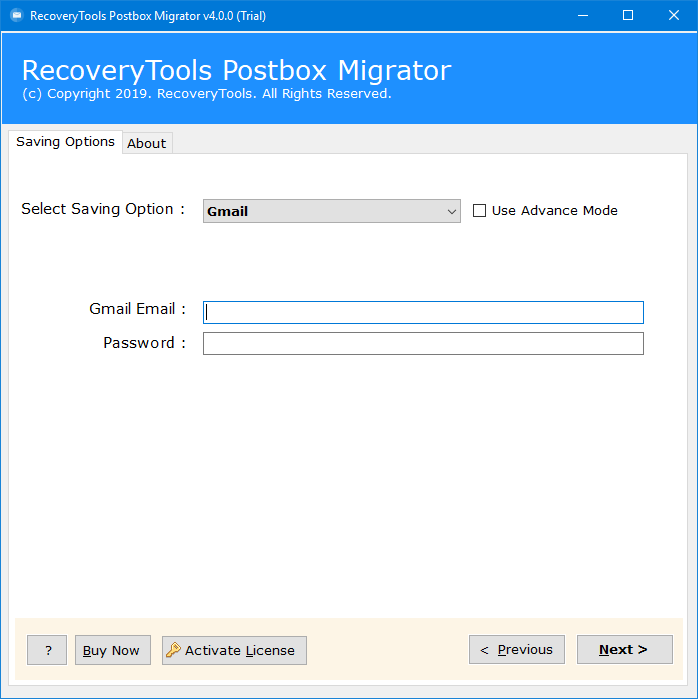Focus the Gmail Email input field
The image size is (698, 699).
[x=423, y=312]
